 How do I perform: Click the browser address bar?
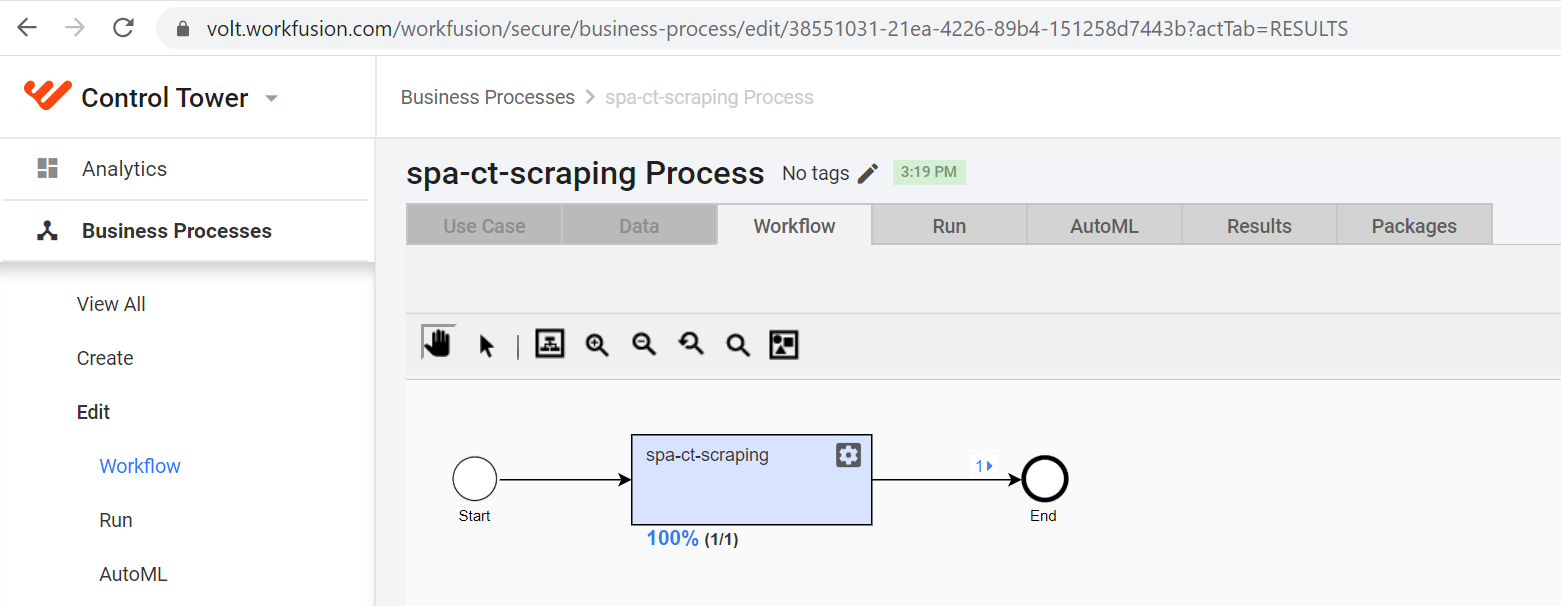click(x=858, y=28)
